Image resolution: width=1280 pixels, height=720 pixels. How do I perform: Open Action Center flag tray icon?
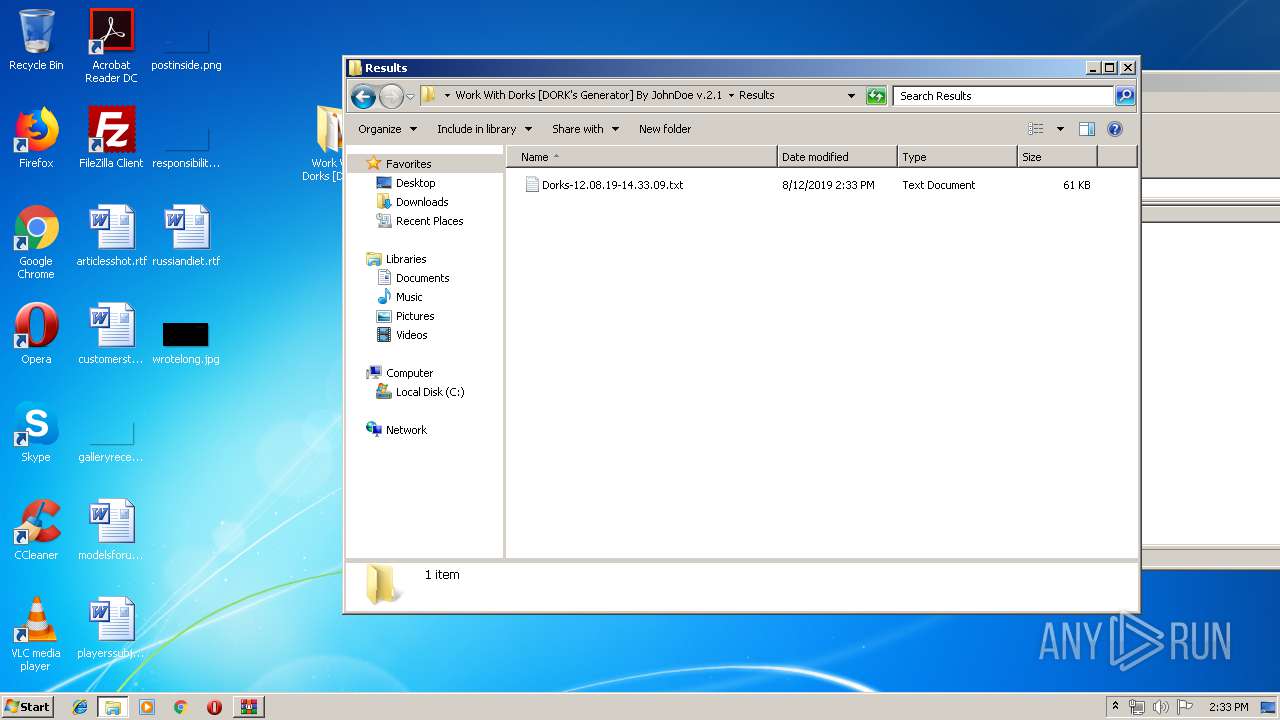[x=1184, y=707]
